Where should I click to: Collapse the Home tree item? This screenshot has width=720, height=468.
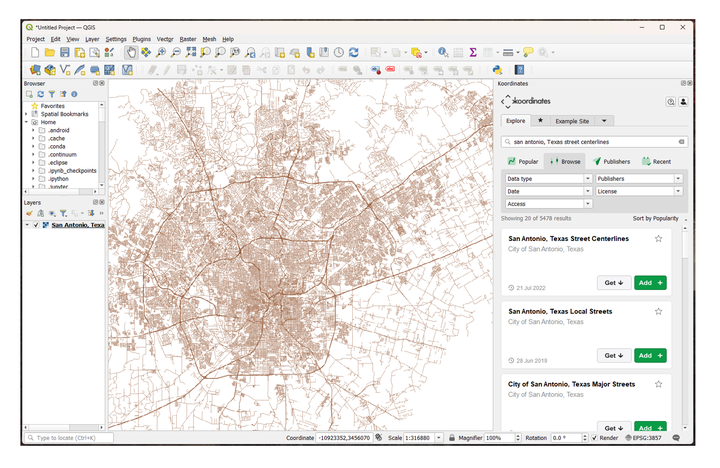point(27,122)
